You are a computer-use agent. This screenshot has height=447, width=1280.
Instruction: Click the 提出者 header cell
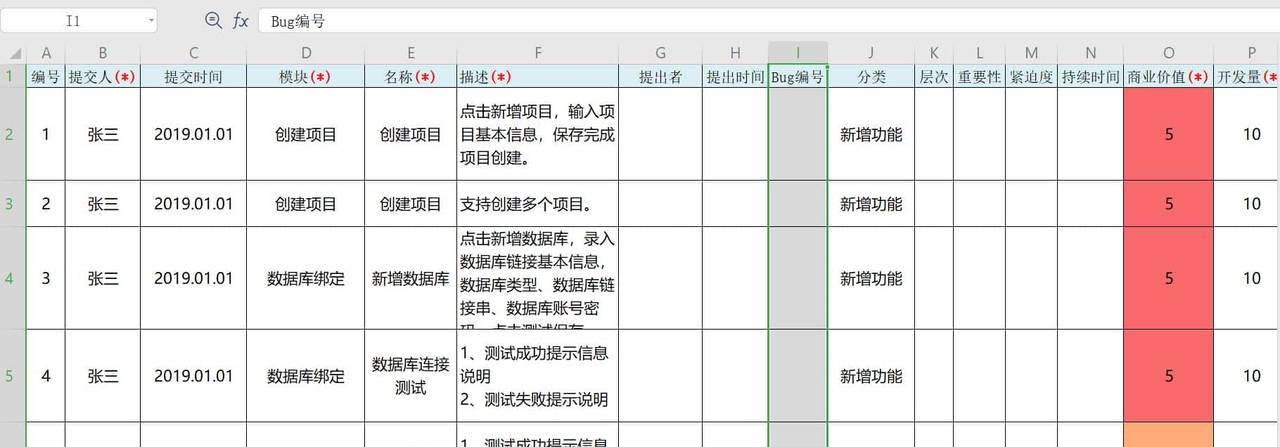point(660,76)
